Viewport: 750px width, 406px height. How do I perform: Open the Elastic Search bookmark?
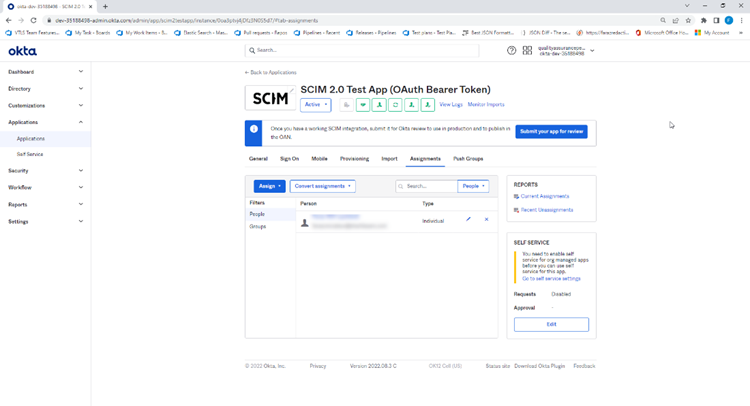pyautogui.click(x=201, y=33)
